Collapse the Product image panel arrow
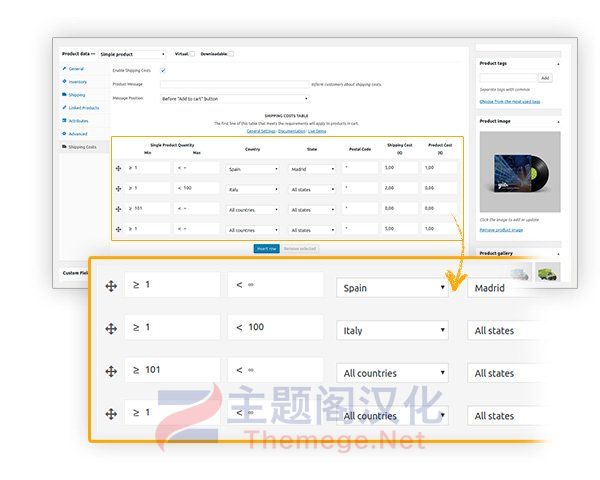 coord(558,122)
